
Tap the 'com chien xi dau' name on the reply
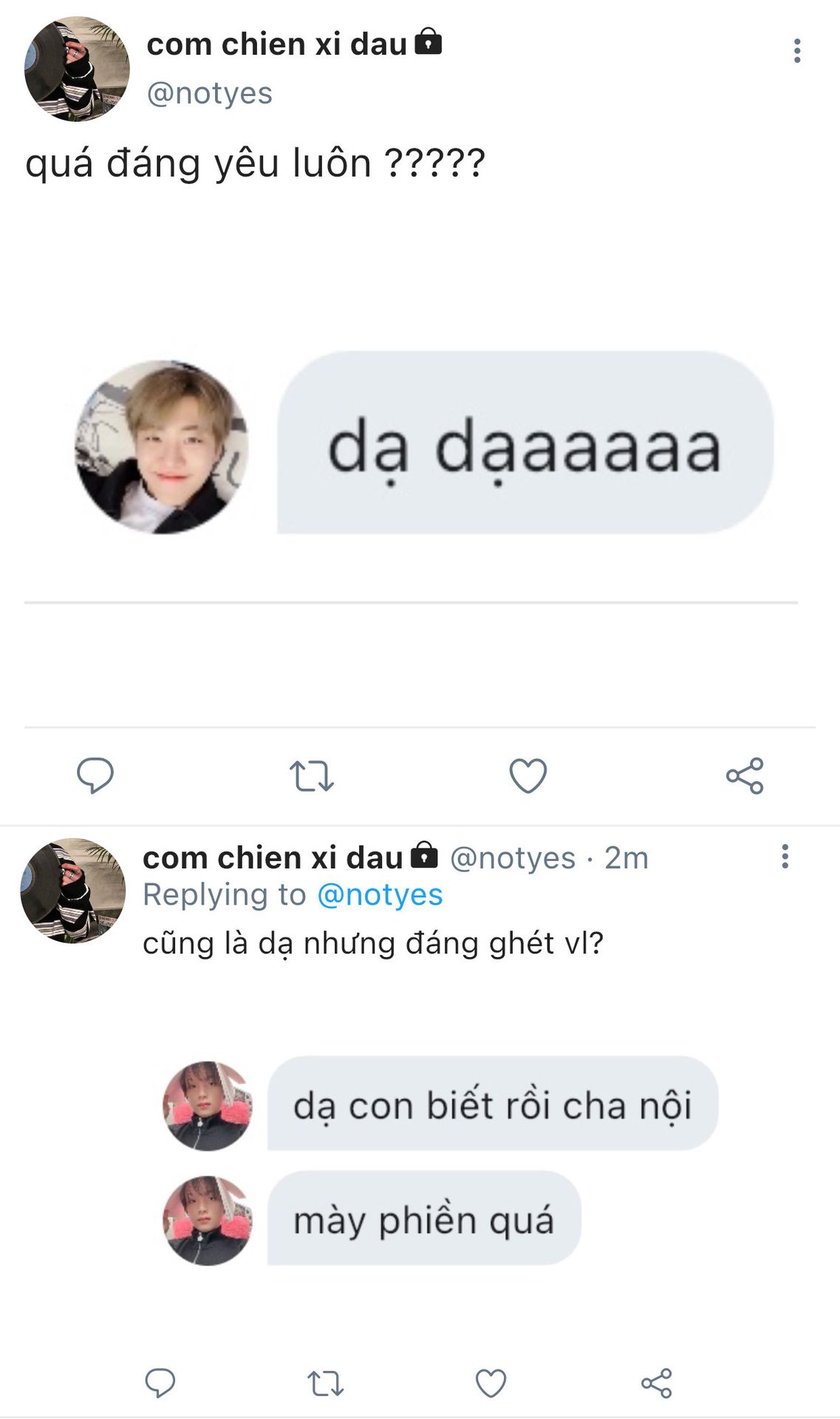coord(273,858)
